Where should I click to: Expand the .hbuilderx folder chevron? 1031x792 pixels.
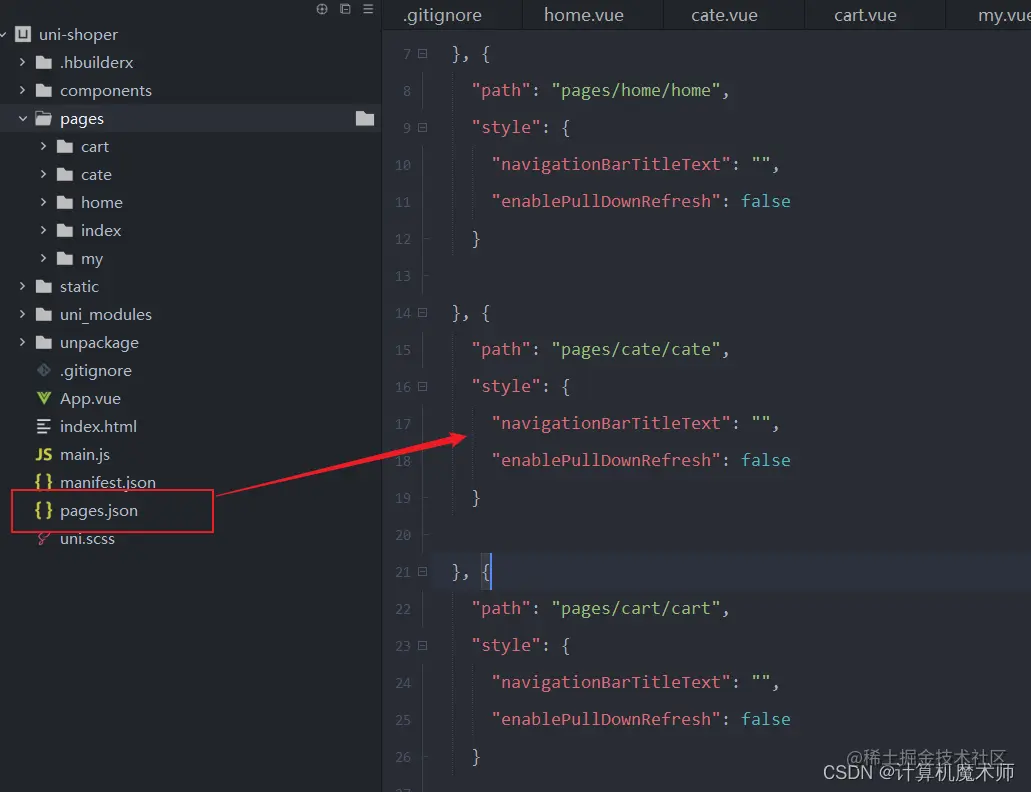(22, 62)
